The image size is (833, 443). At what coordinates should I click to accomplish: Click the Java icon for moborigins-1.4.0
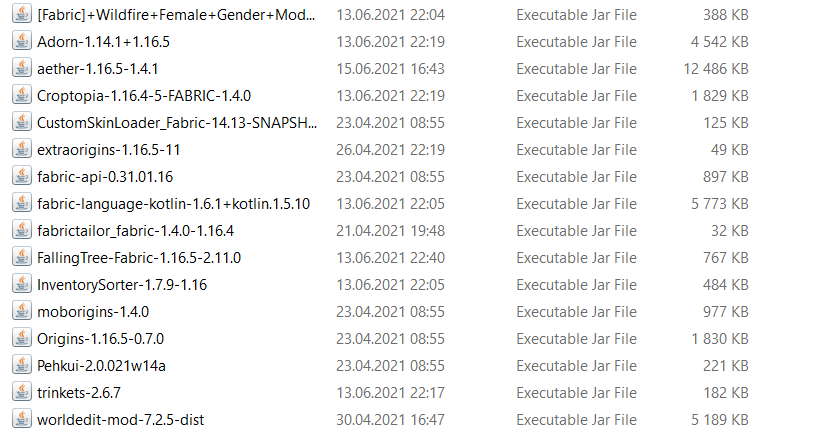click(22, 312)
